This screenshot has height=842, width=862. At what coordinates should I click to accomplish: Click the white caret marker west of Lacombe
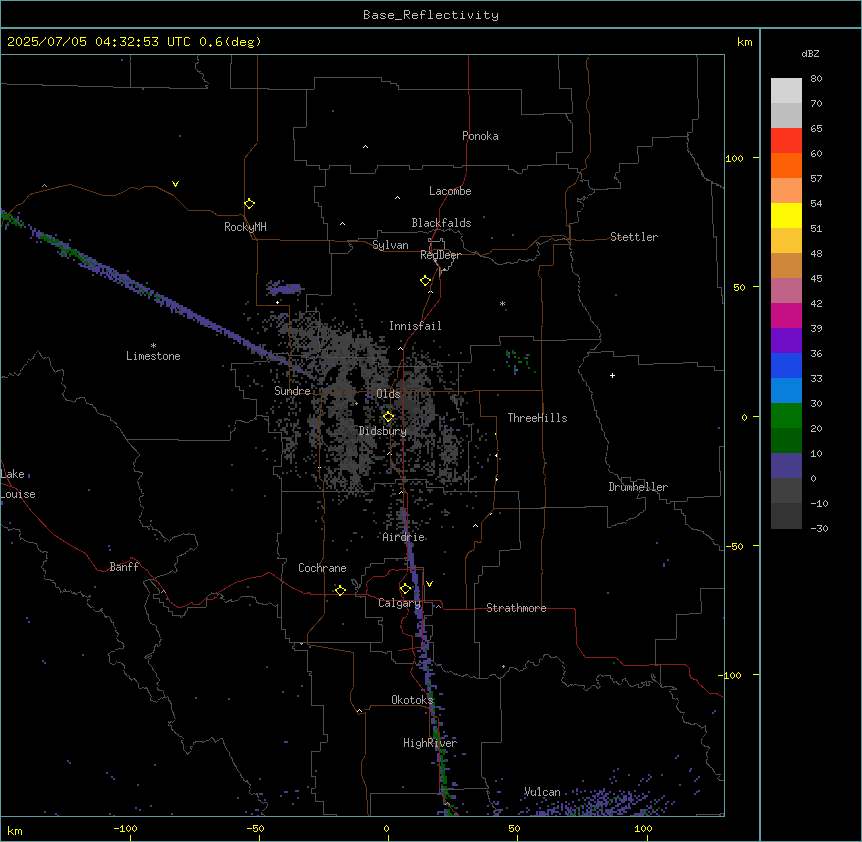tap(397, 197)
